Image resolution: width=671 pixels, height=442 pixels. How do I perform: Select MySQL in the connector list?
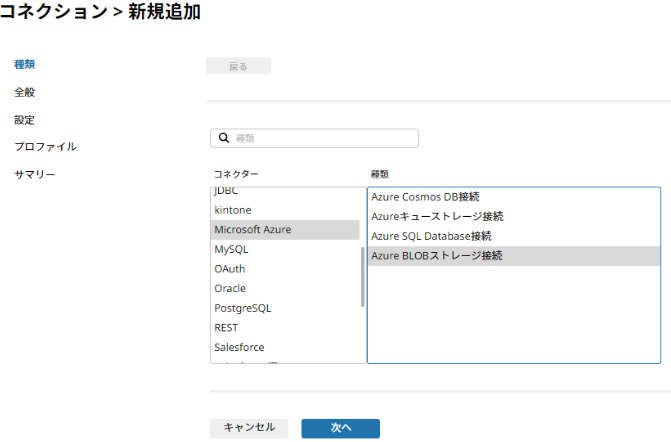pyautogui.click(x=285, y=249)
